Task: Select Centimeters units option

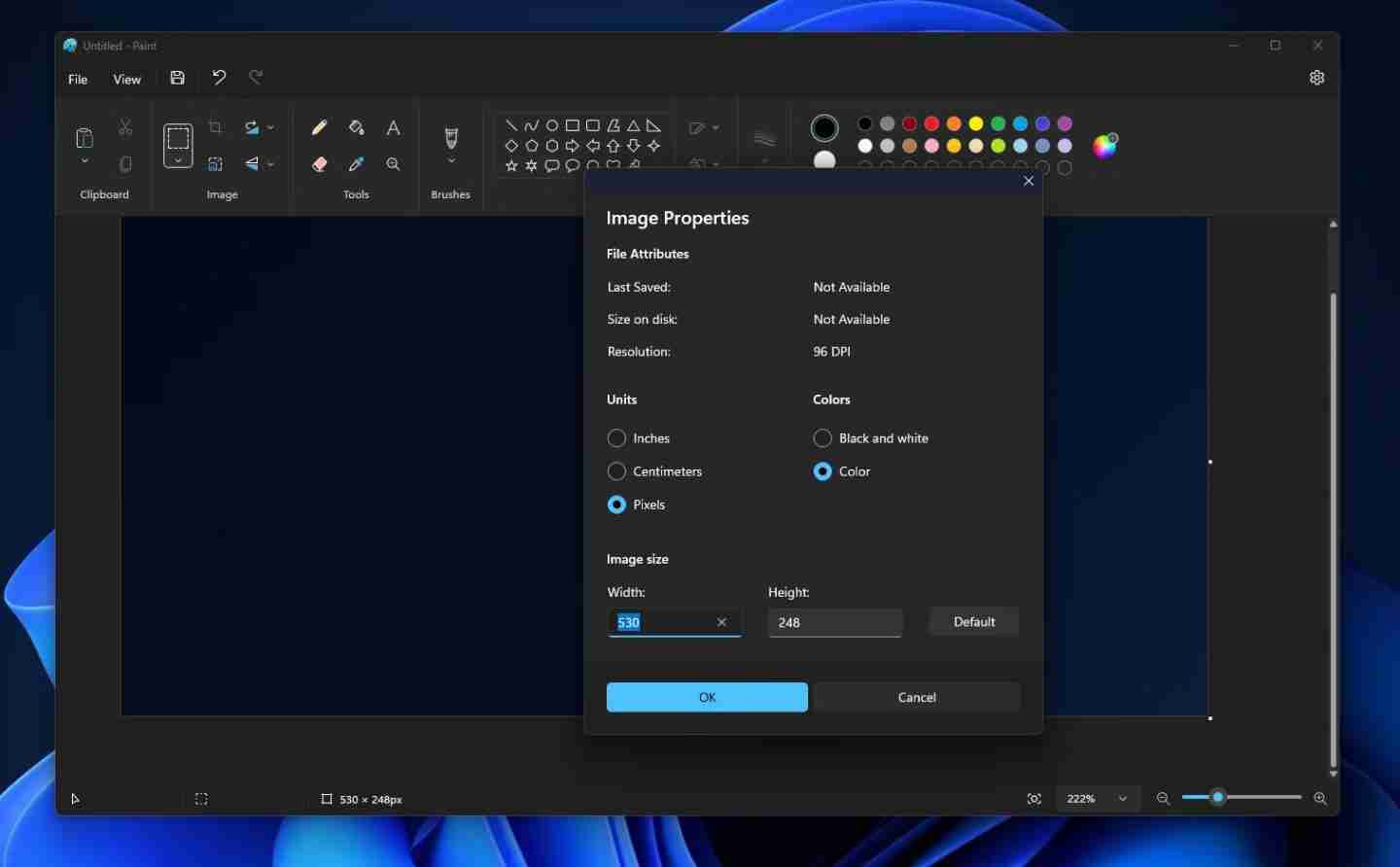Action: click(x=617, y=471)
